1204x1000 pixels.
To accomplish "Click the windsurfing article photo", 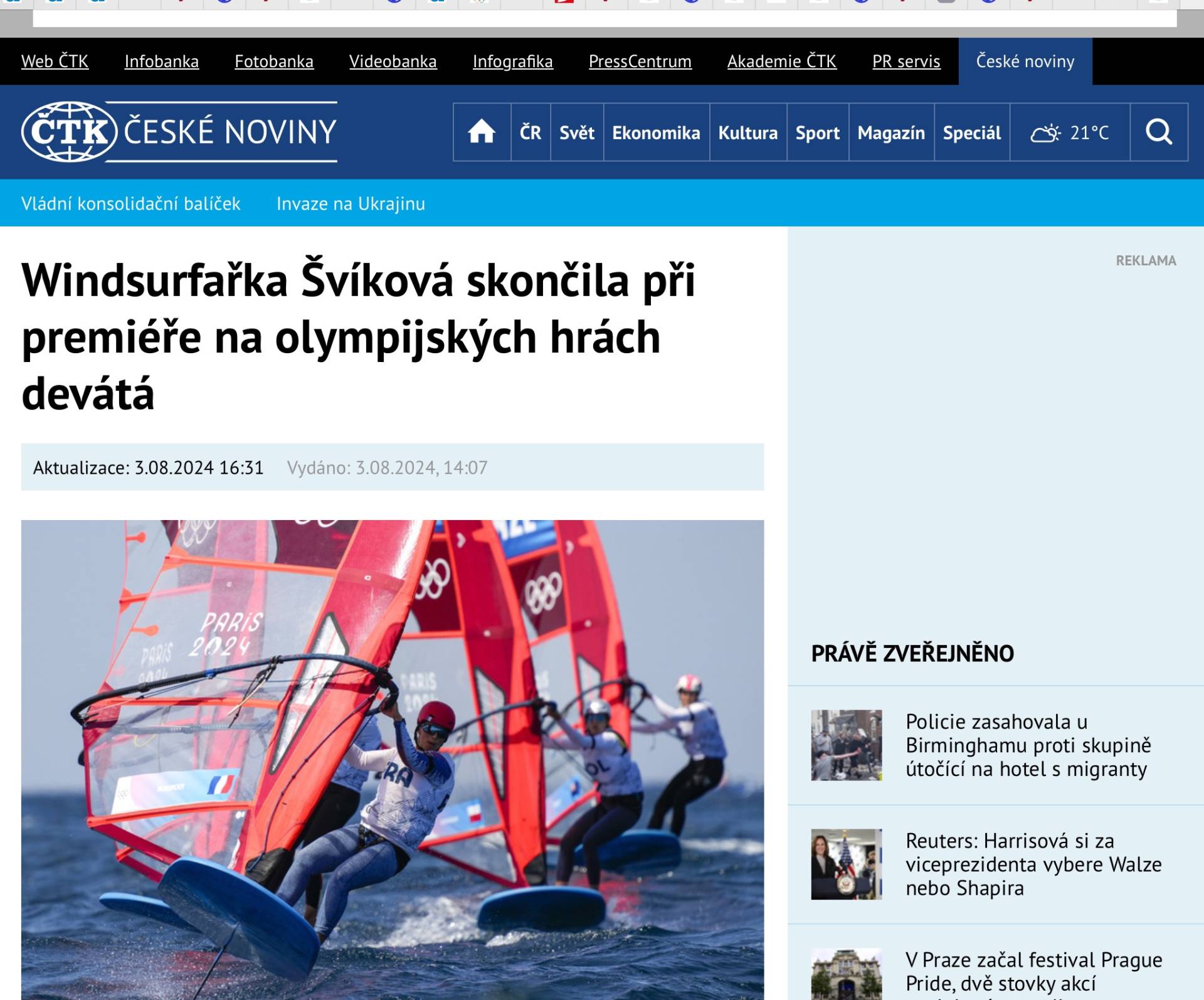I will click(x=392, y=759).
